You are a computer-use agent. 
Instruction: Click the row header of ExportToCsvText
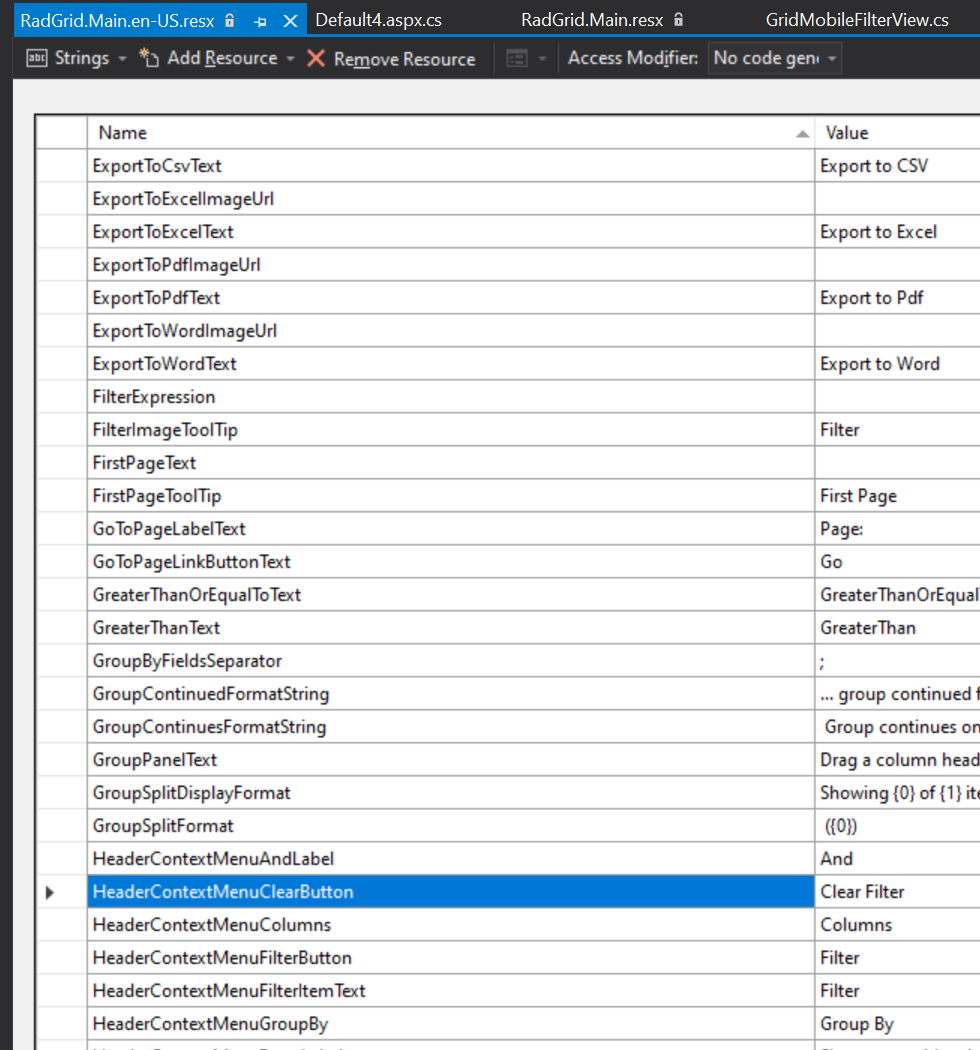(x=62, y=165)
